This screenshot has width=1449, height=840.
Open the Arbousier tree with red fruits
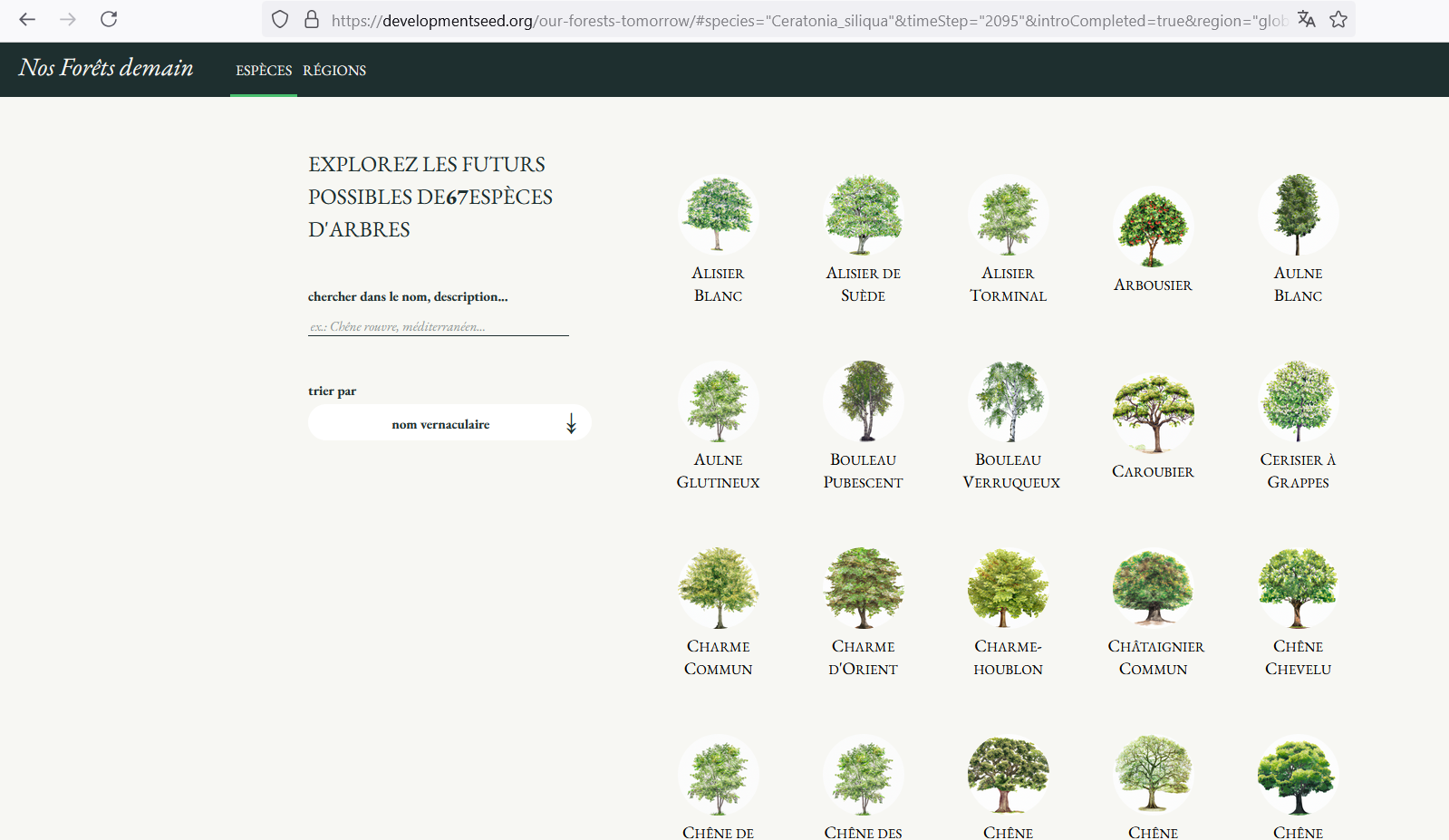[x=1154, y=227]
